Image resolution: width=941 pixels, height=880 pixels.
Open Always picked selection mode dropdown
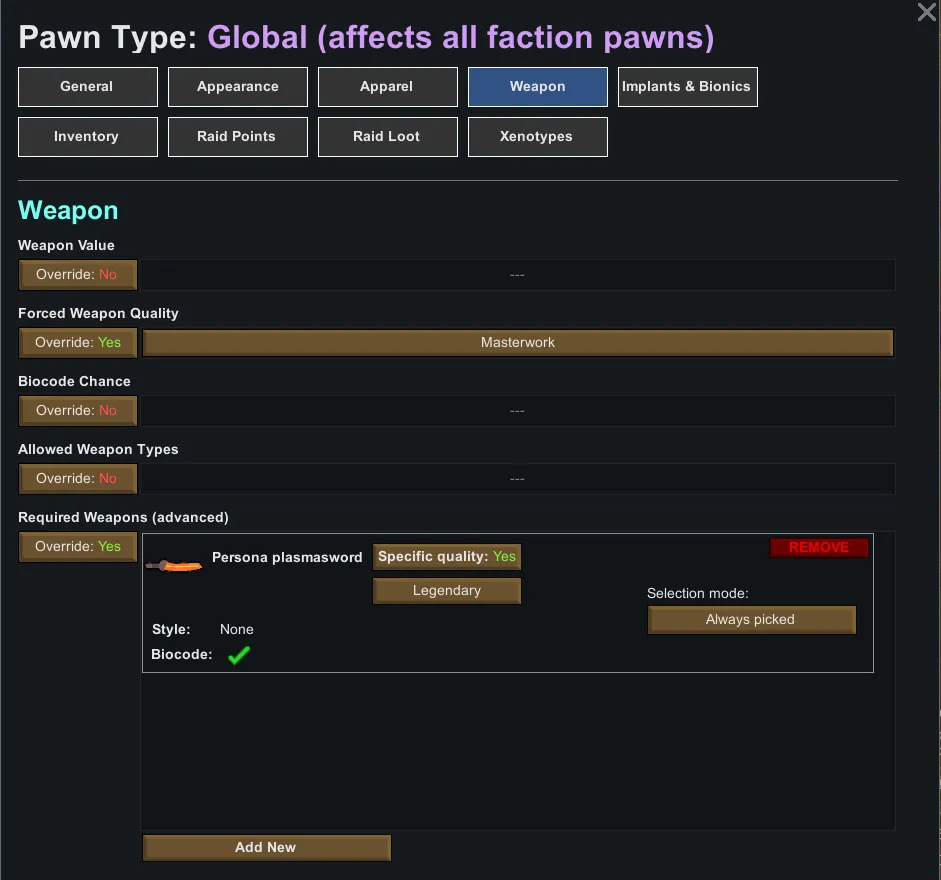click(x=751, y=620)
